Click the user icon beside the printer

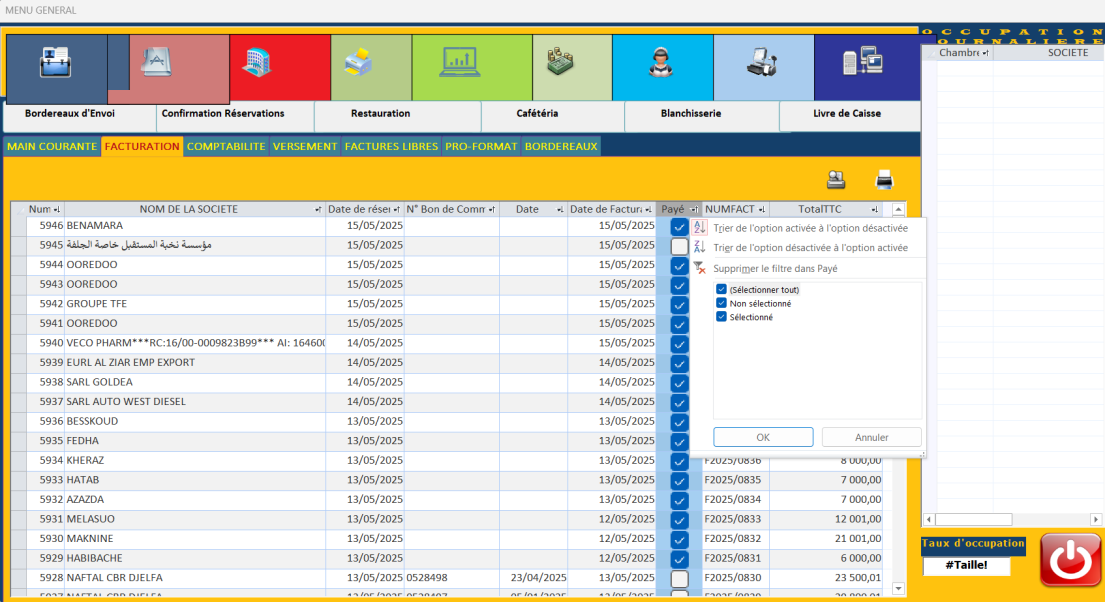[x=835, y=180]
